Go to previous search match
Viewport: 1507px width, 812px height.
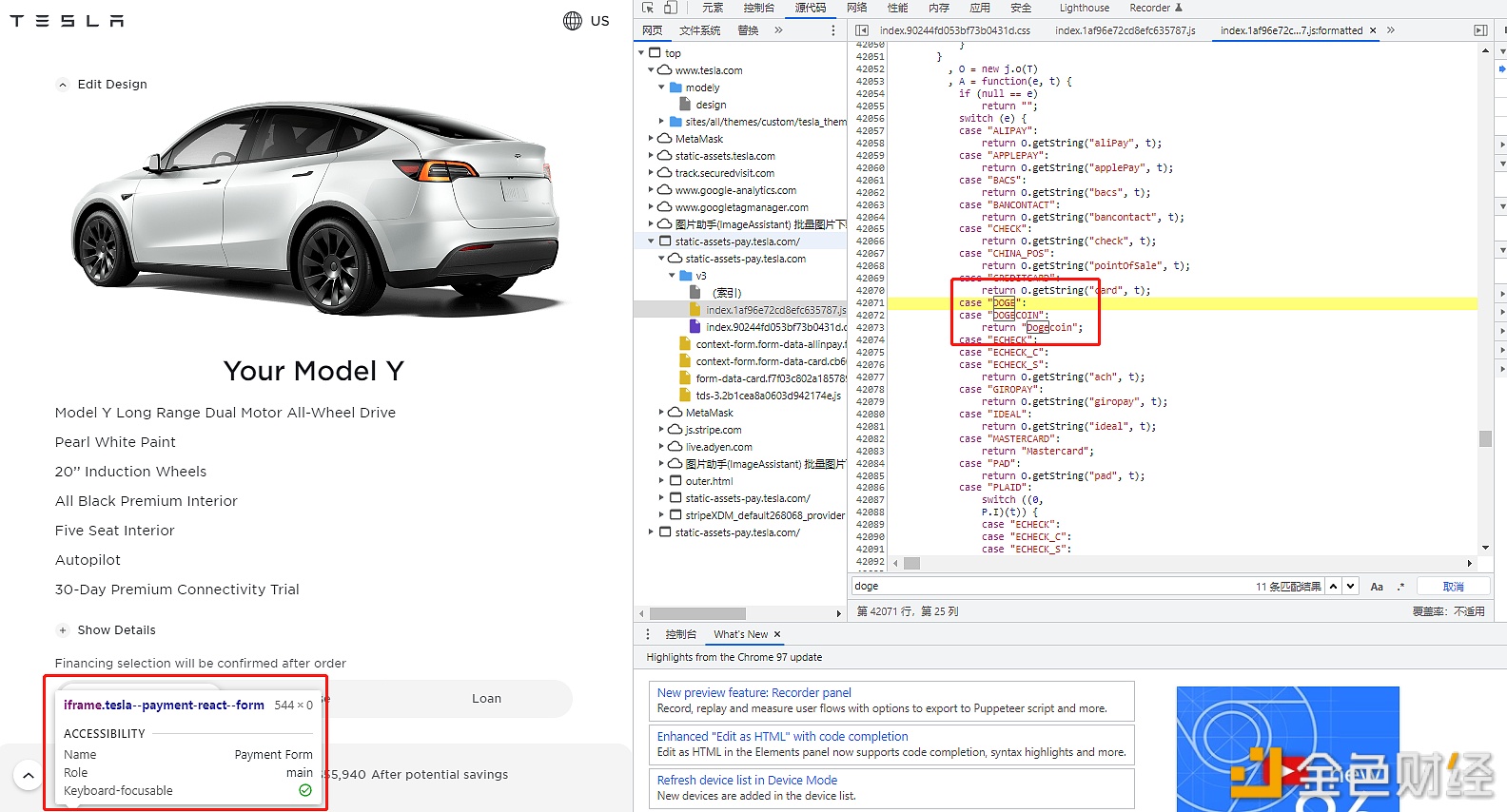(x=1334, y=587)
